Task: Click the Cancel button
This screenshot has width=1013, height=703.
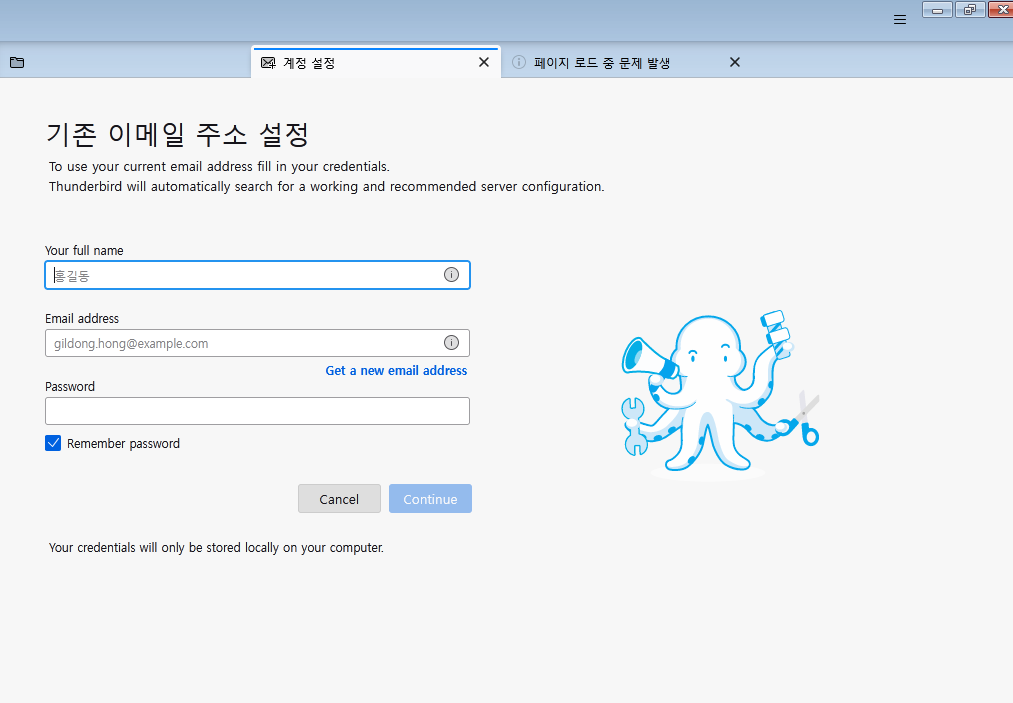Action: [x=339, y=499]
